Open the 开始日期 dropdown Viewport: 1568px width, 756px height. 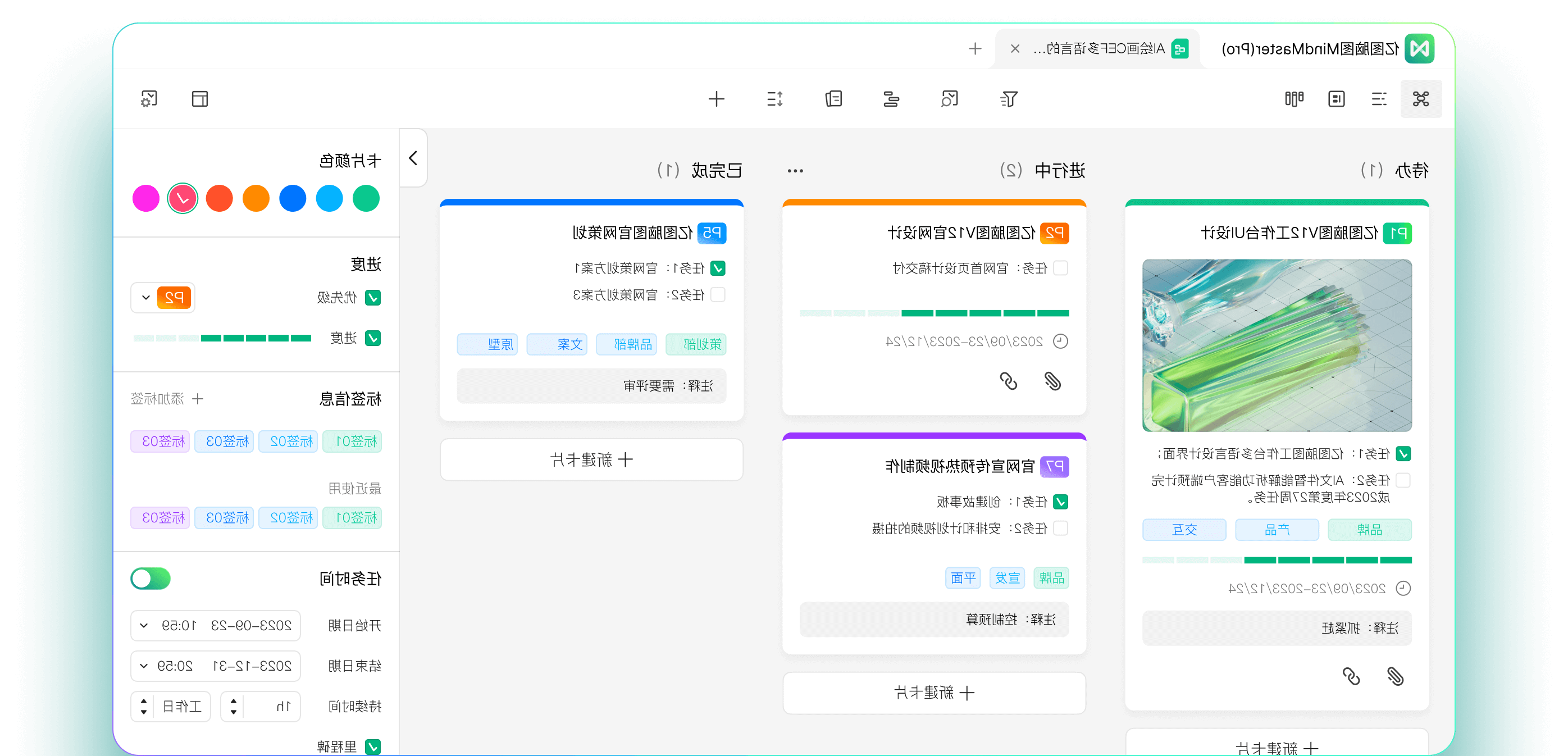click(x=216, y=625)
